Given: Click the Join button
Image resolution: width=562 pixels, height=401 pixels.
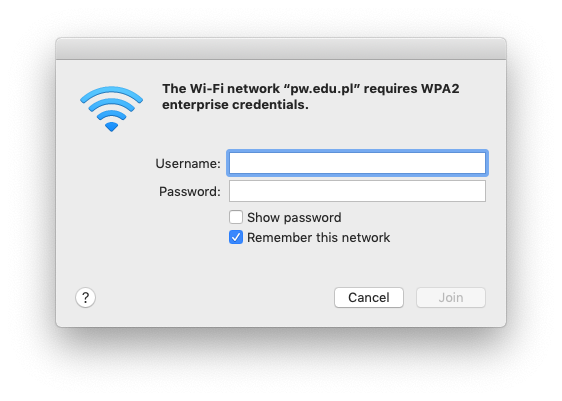Looking at the screenshot, I should tap(451, 297).
